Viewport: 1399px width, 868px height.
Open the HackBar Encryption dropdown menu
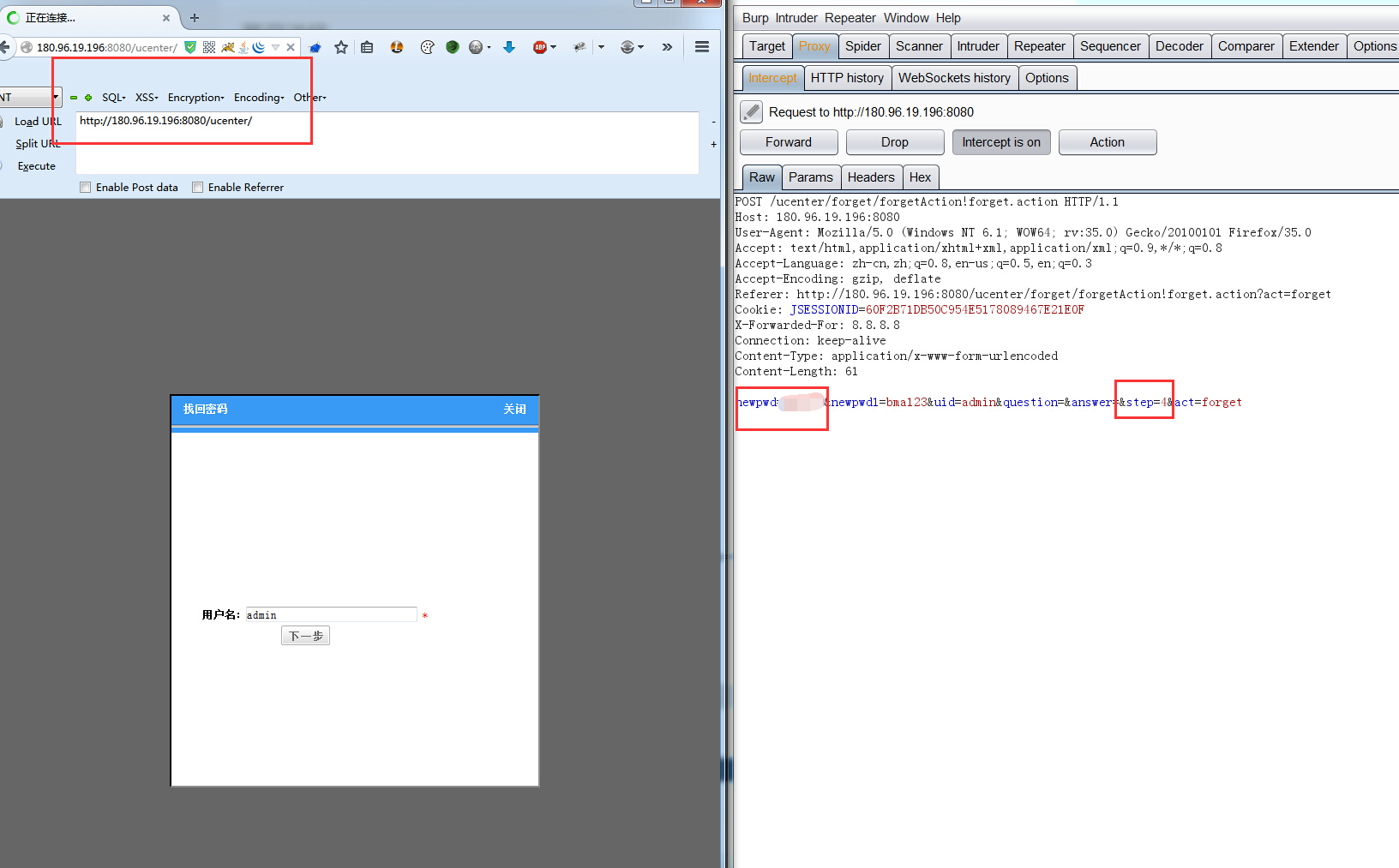click(196, 98)
